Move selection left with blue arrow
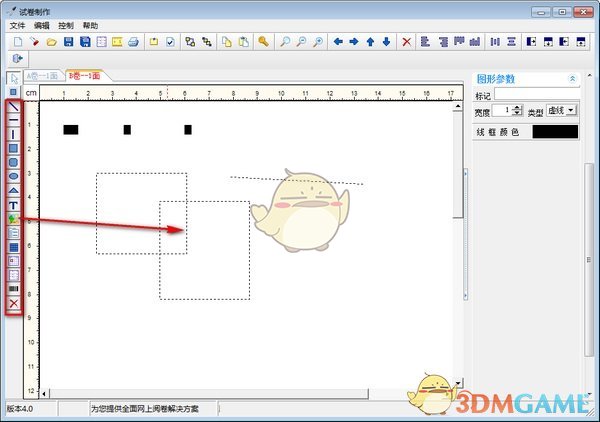Image resolution: width=600 pixels, height=422 pixels. pos(338,41)
